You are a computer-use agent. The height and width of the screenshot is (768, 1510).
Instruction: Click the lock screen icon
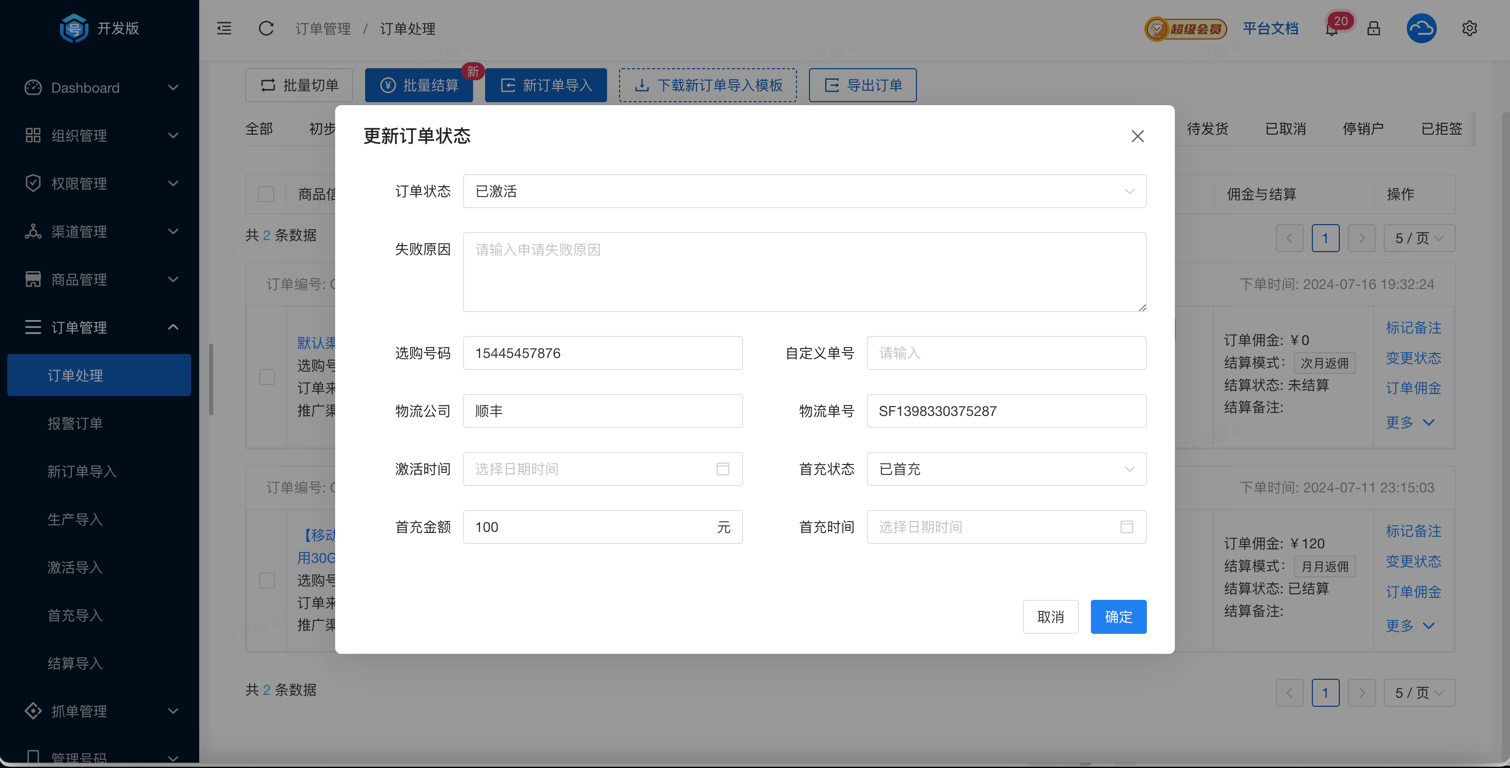[x=1374, y=28]
